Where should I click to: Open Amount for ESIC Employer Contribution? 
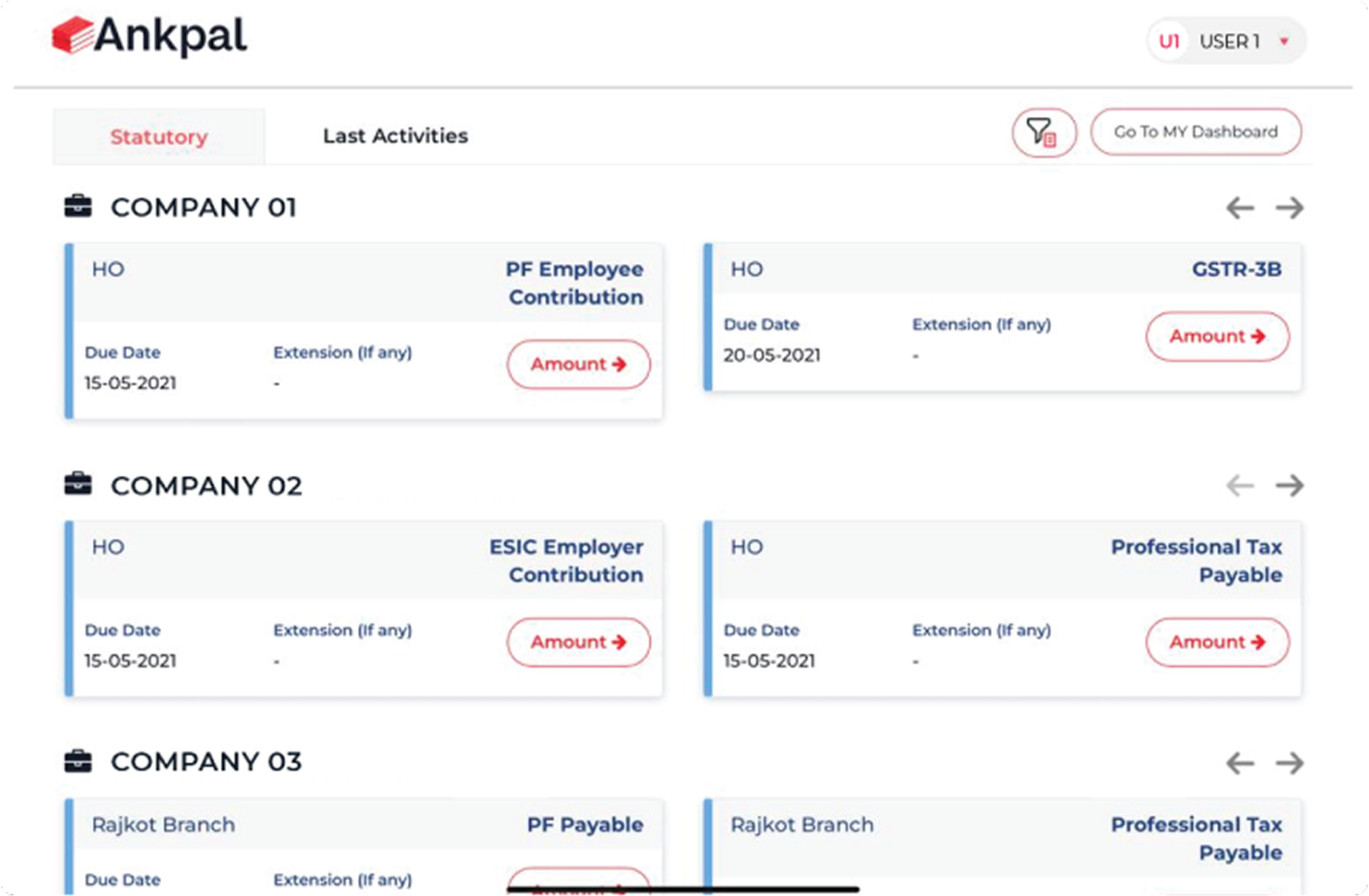pyautogui.click(x=578, y=642)
